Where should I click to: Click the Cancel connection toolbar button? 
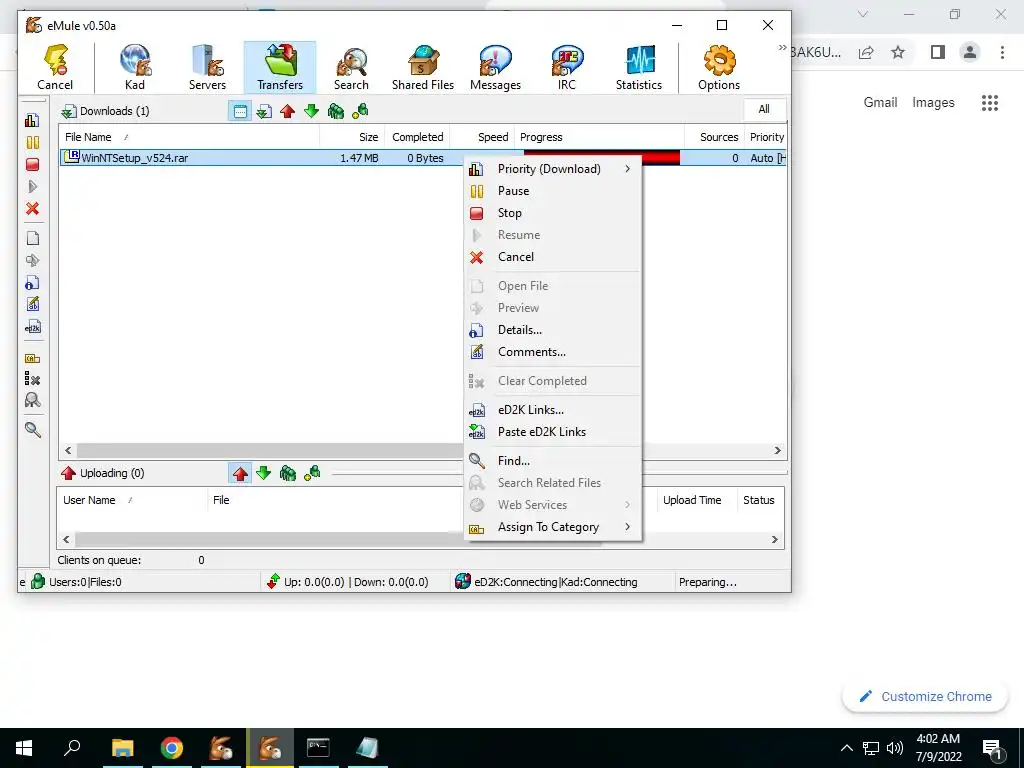coord(55,67)
